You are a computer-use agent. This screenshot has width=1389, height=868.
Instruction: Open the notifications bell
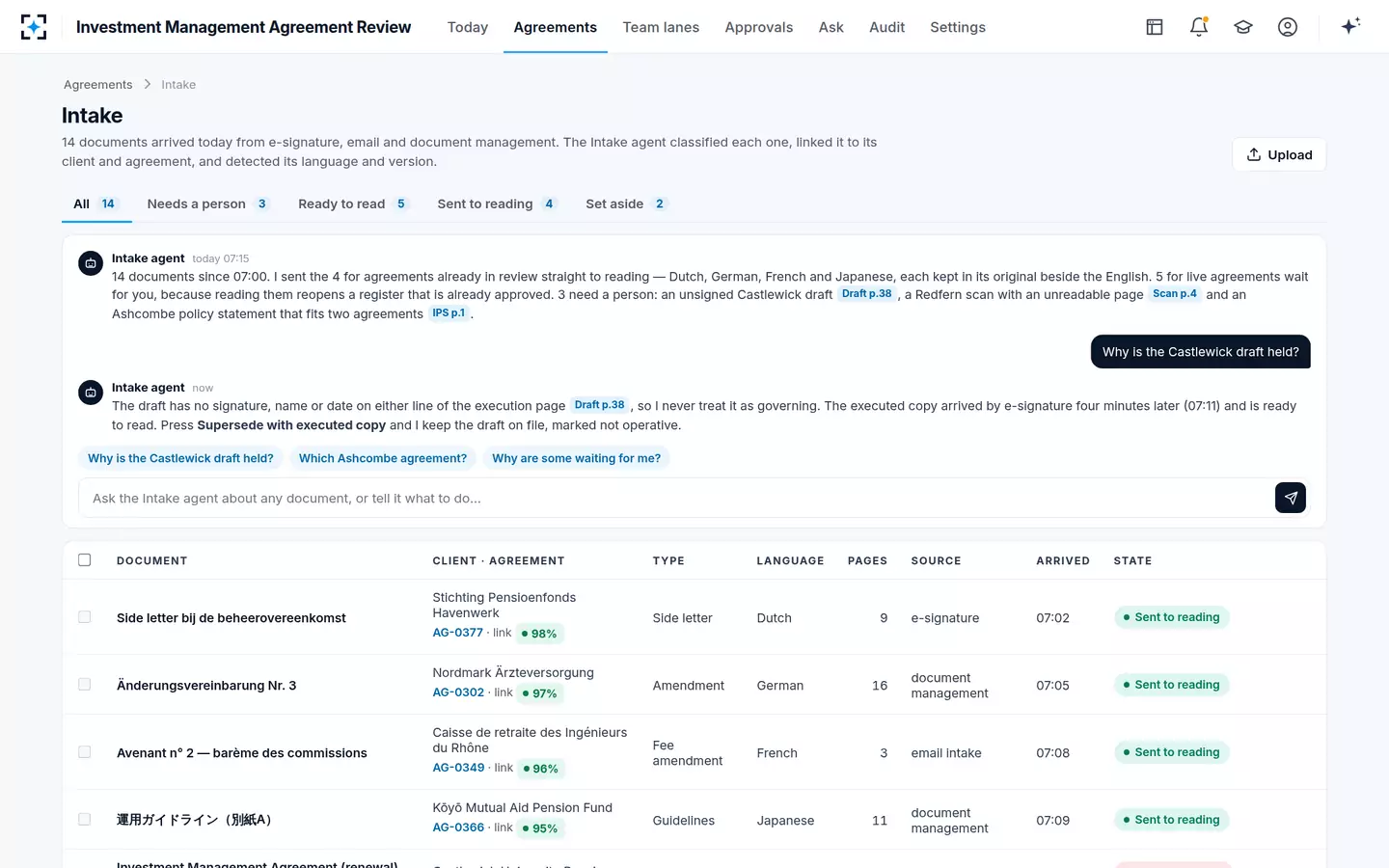(1199, 27)
